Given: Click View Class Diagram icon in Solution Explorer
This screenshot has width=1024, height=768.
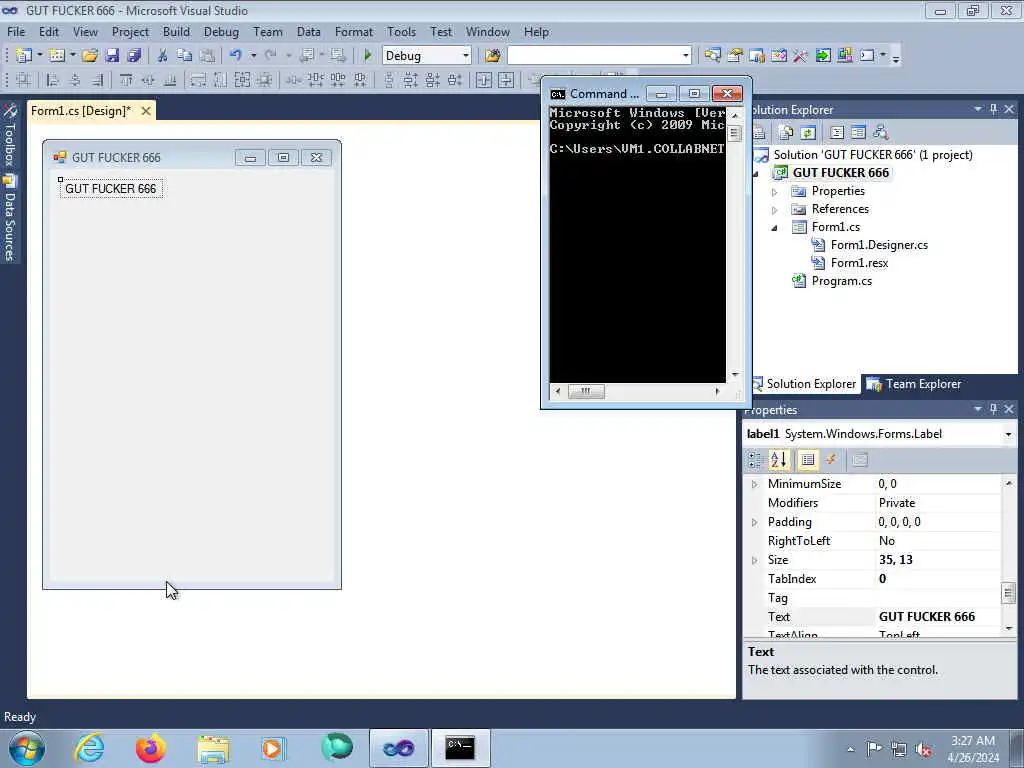Looking at the screenshot, I should [x=881, y=133].
